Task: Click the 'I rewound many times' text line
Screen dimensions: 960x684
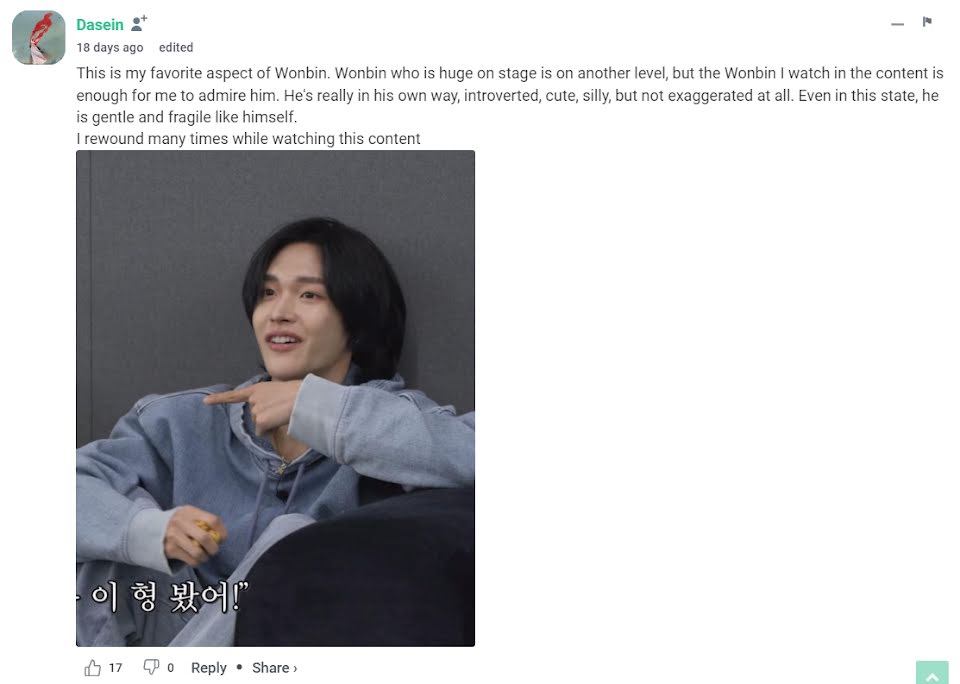Action: pos(248,138)
